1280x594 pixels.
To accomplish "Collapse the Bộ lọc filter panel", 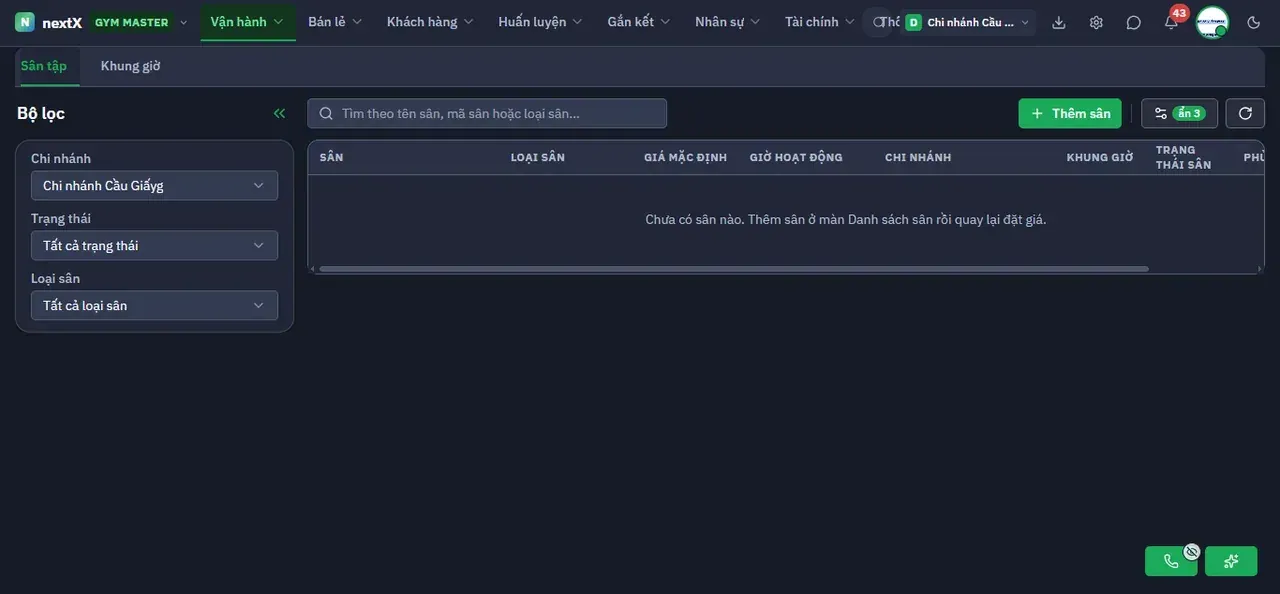I will coord(279,113).
